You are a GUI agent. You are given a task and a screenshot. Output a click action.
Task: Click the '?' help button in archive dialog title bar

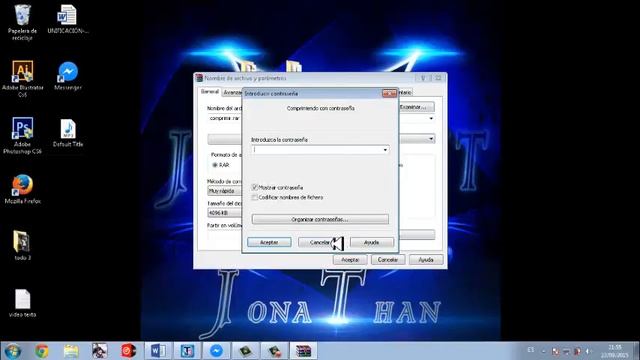423,78
